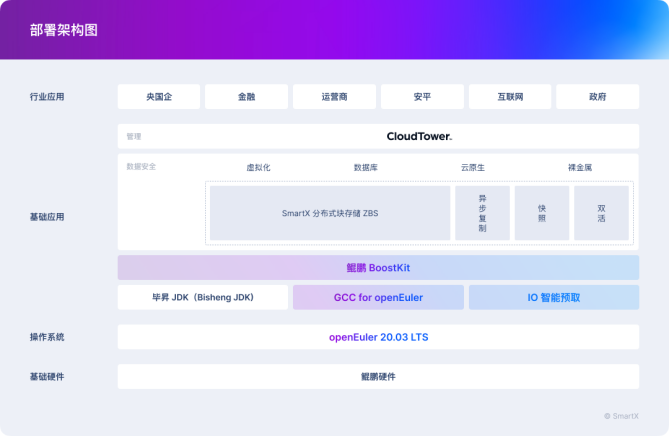Select the IO 智能预取 box
The width and height of the screenshot is (670, 437).
[x=553, y=297]
